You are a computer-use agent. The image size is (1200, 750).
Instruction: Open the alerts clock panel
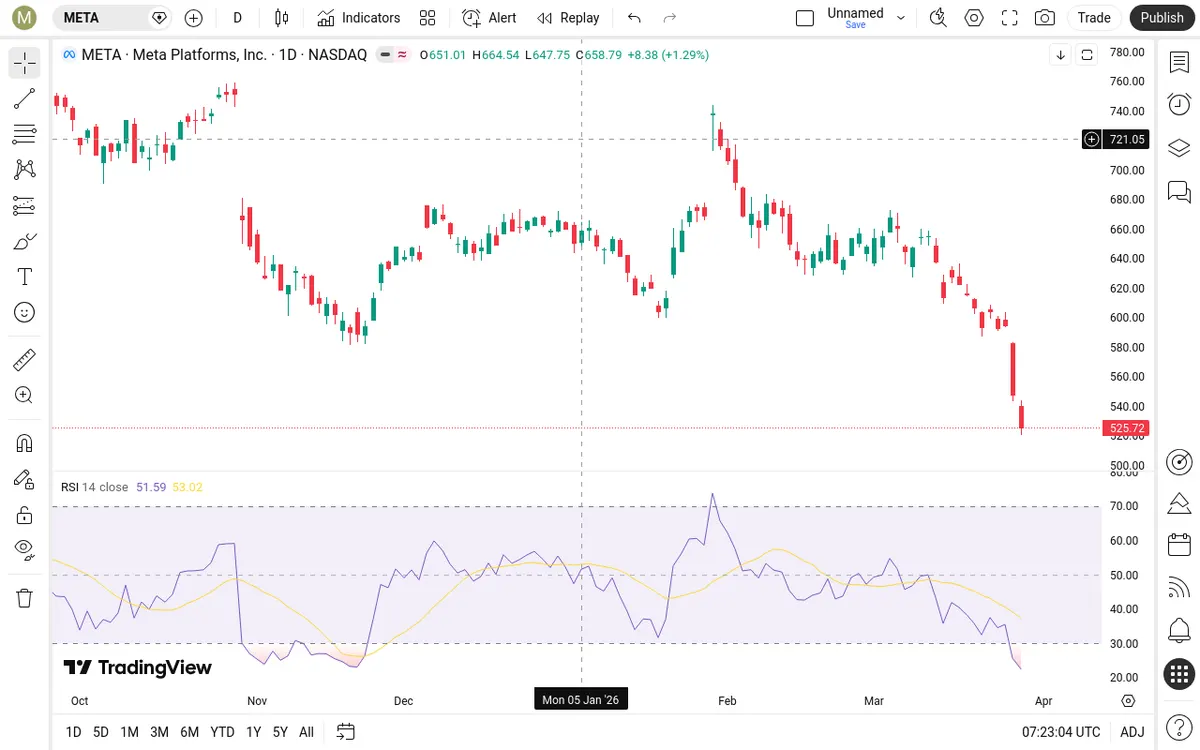coord(1179,104)
